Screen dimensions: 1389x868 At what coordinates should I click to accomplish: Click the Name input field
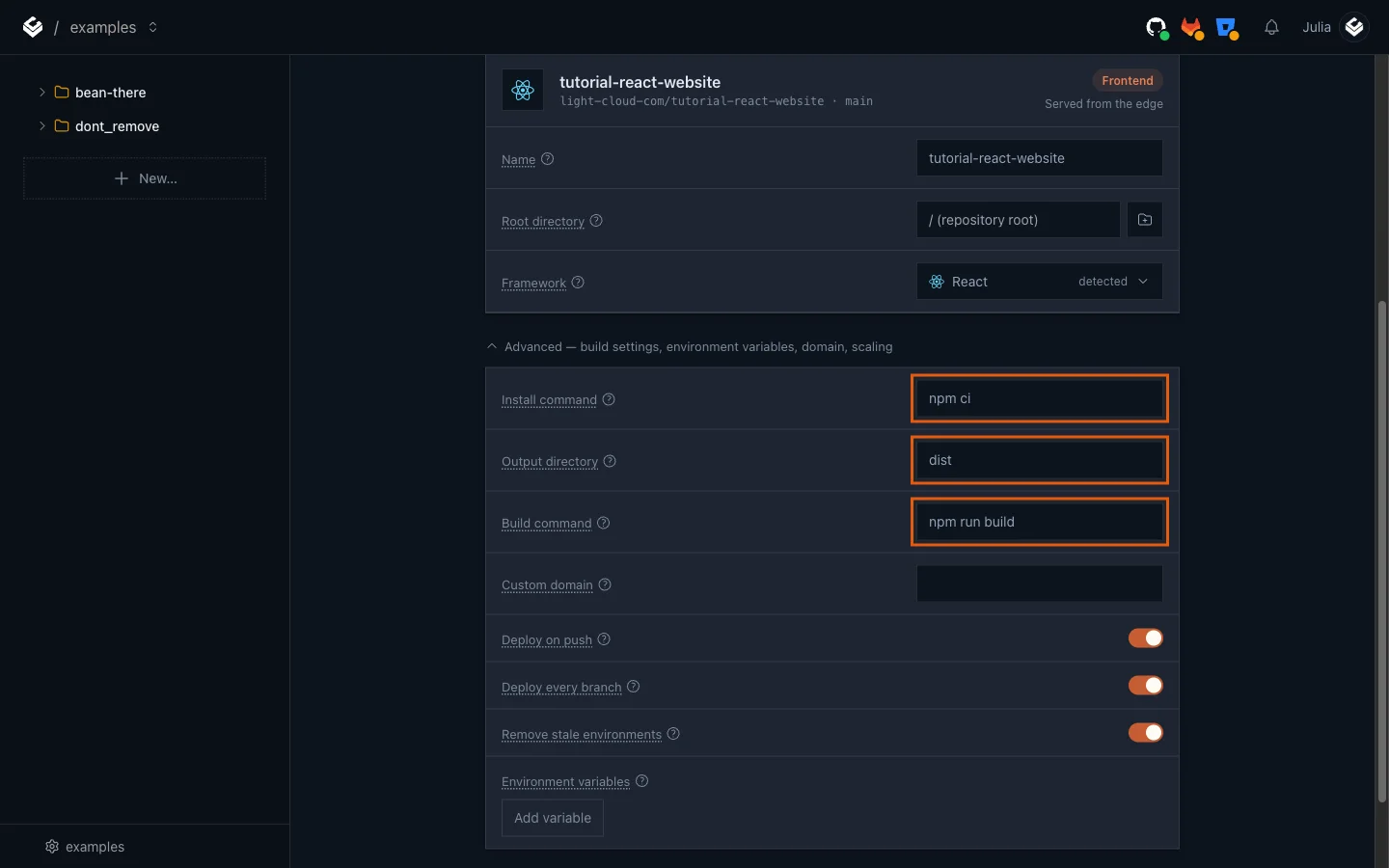(x=1039, y=158)
